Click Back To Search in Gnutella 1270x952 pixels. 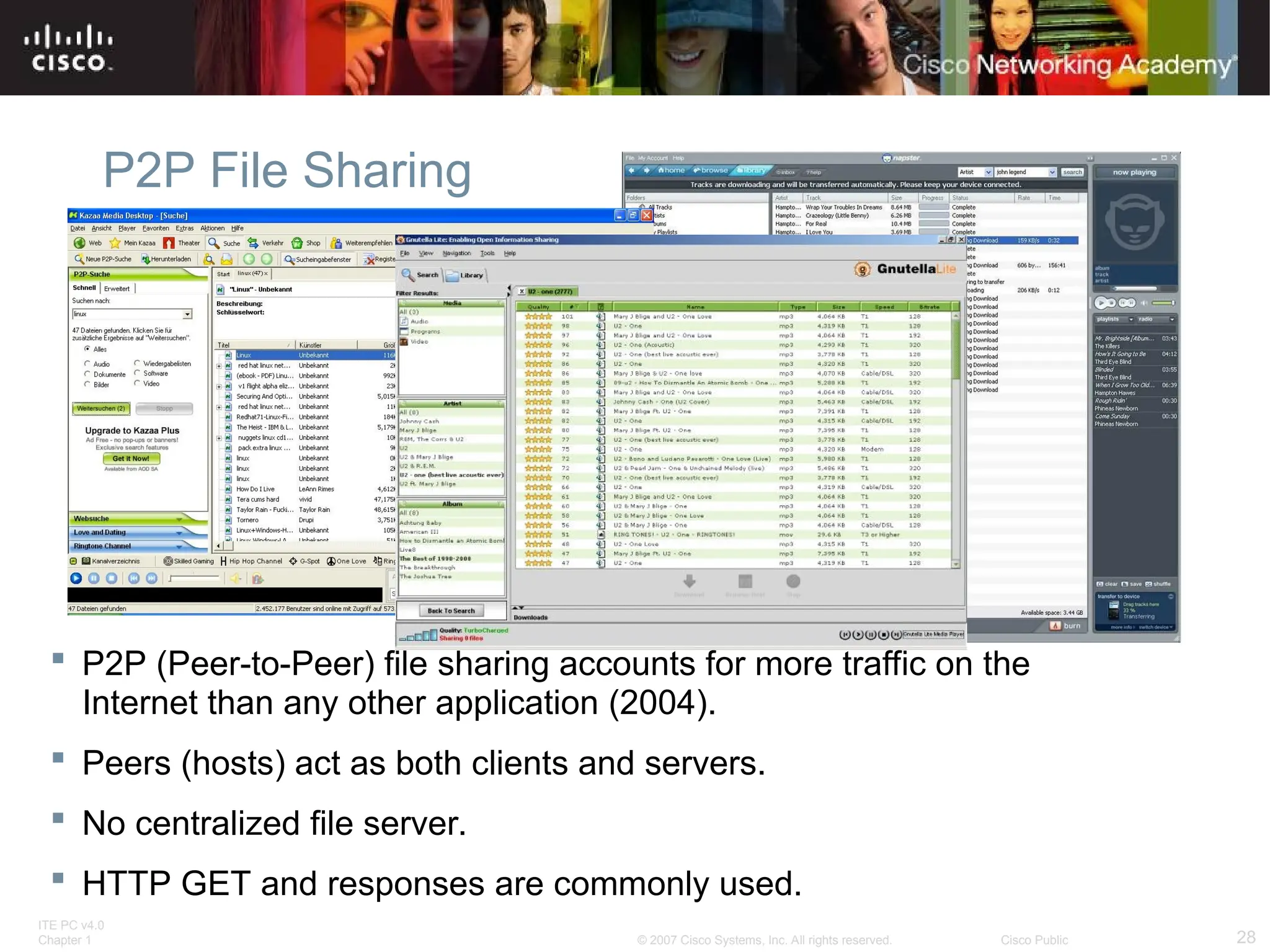coord(451,611)
